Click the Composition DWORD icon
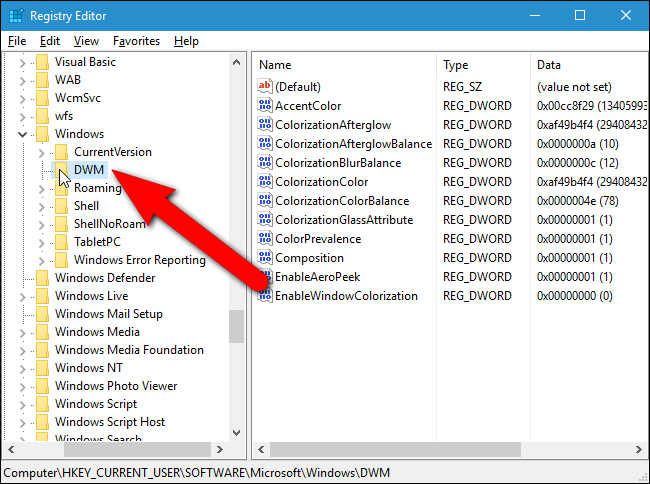The image size is (650, 484). coord(265,258)
